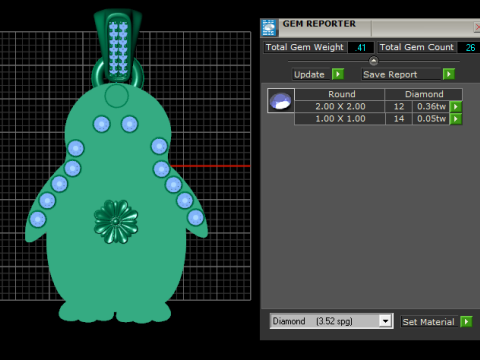The height and width of the screenshot is (360, 480).
Task: Select the 1.00 X 1.00 size cell
Action: pos(340,119)
